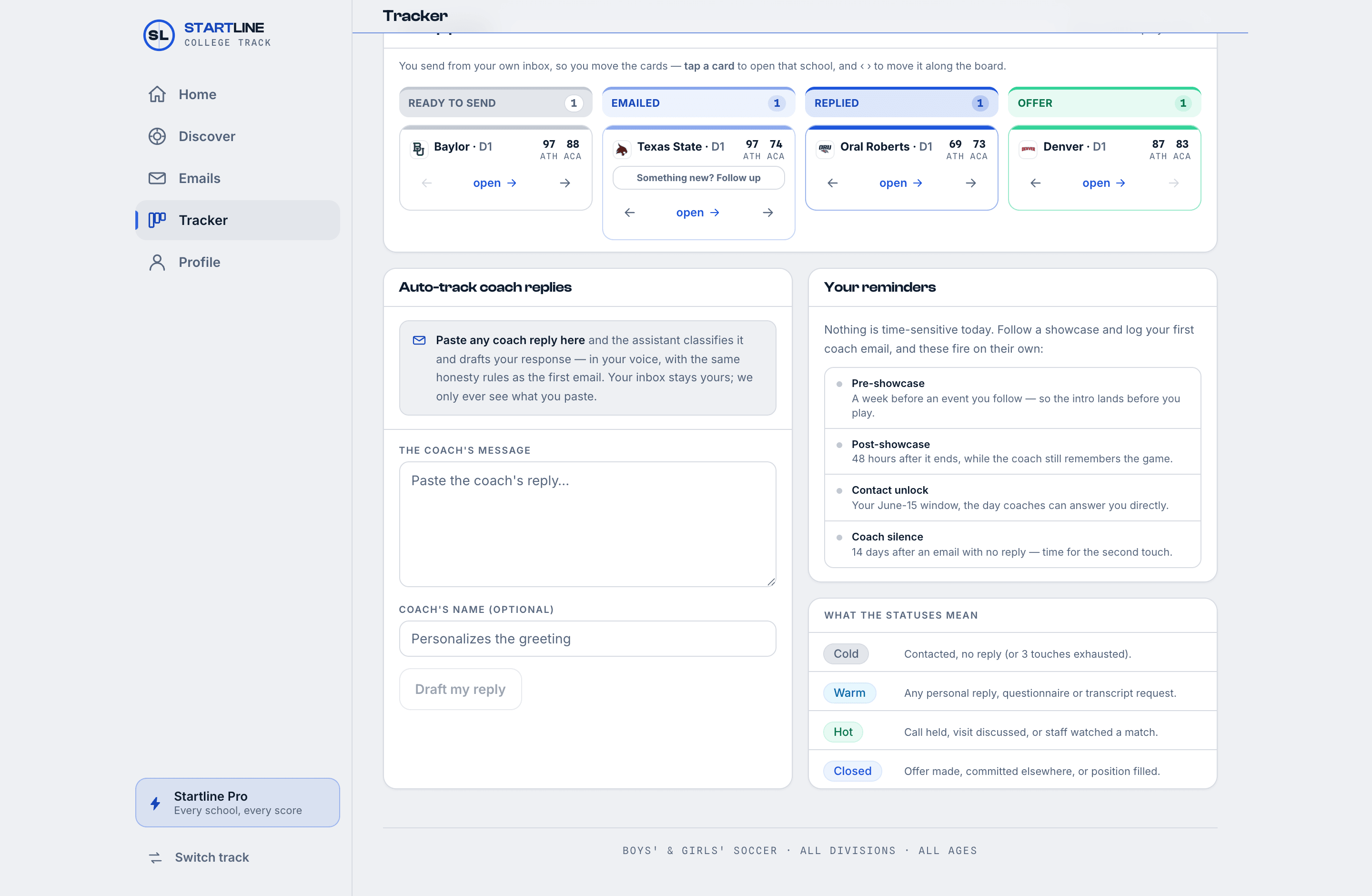Move Oral Roberts back a column
The height and width of the screenshot is (896, 1372).
[832, 183]
